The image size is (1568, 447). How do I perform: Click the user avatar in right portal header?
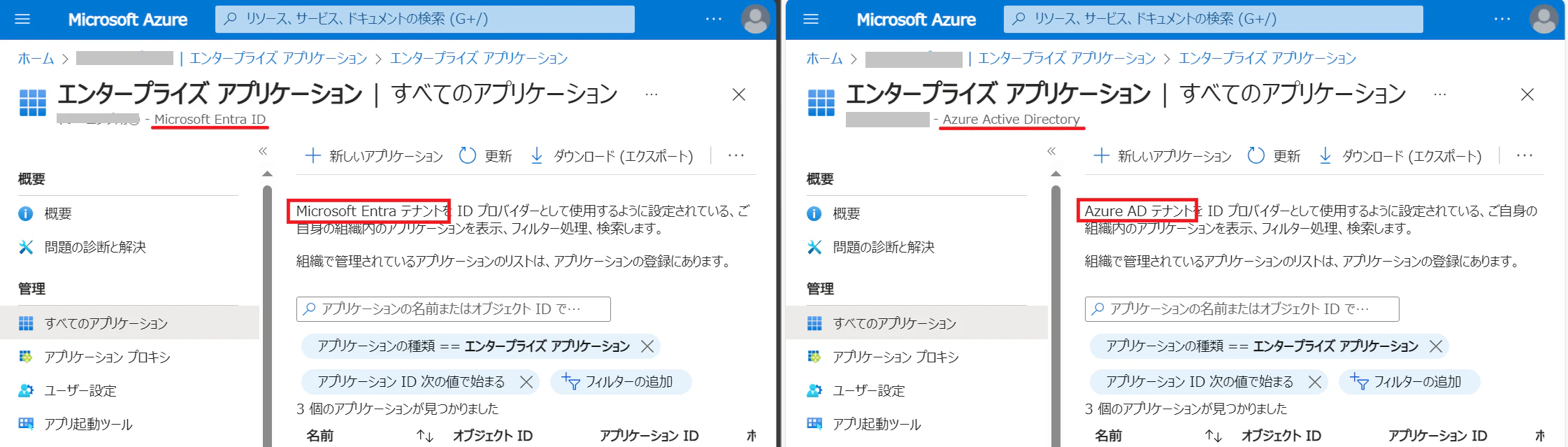tap(1544, 19)
